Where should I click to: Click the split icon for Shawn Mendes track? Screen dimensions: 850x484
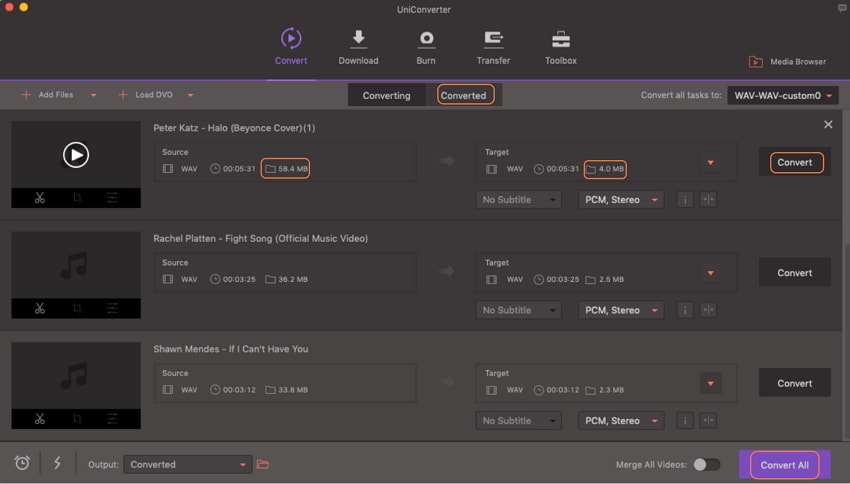(709, 421)
